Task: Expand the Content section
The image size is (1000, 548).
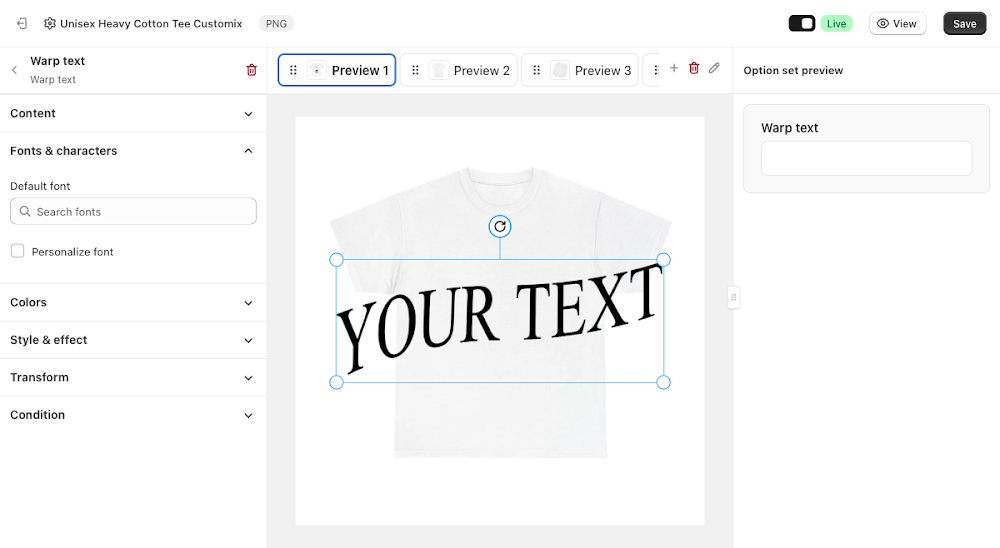Action: [133, 114]
